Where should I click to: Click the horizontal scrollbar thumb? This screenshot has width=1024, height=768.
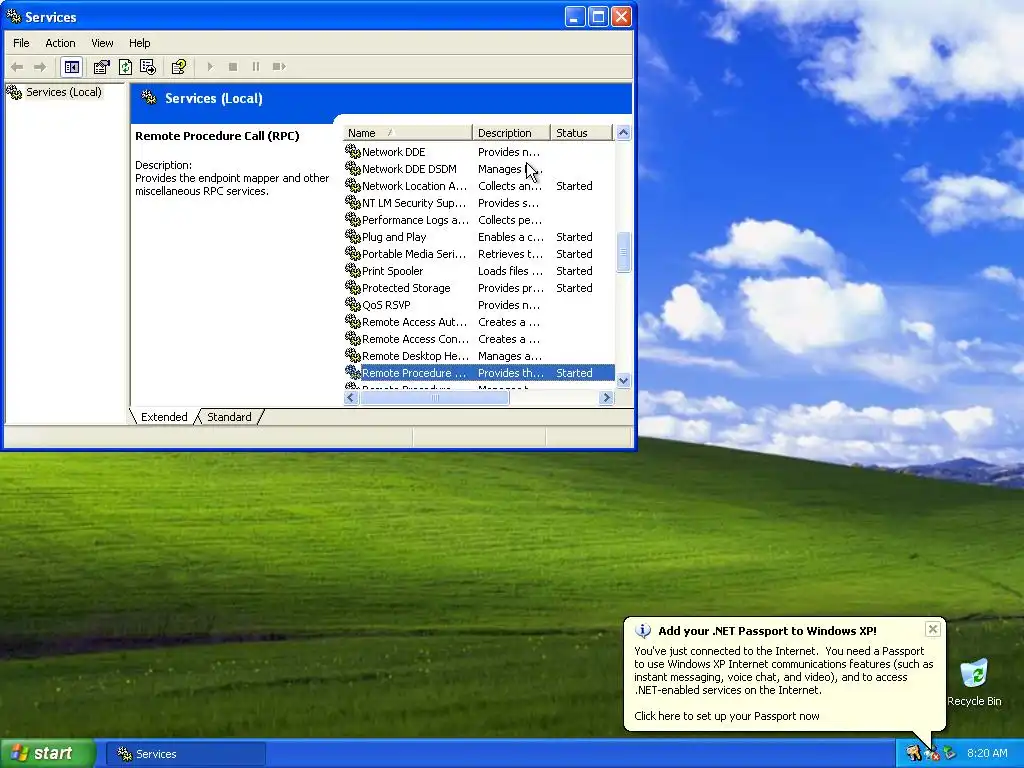435,397
